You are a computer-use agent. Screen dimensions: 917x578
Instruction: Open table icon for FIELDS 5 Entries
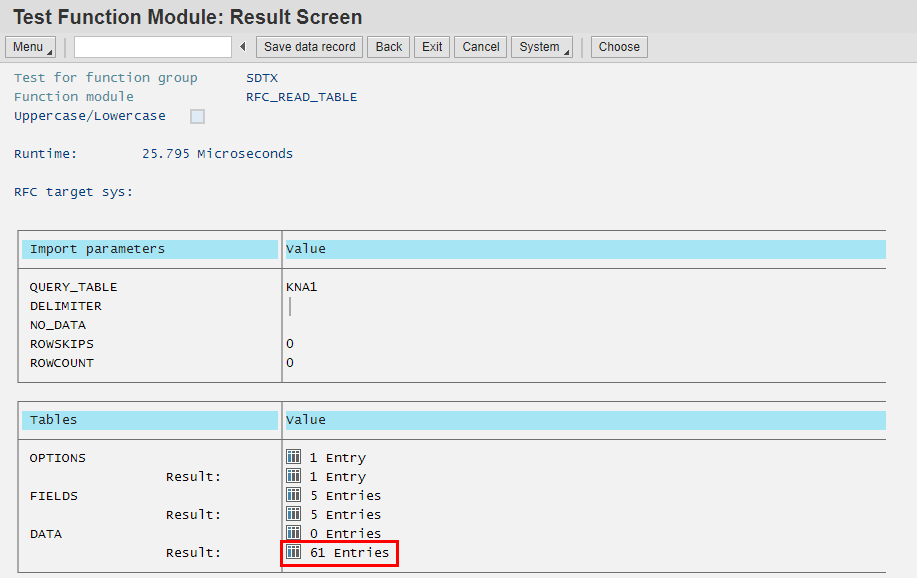[294, 496]
